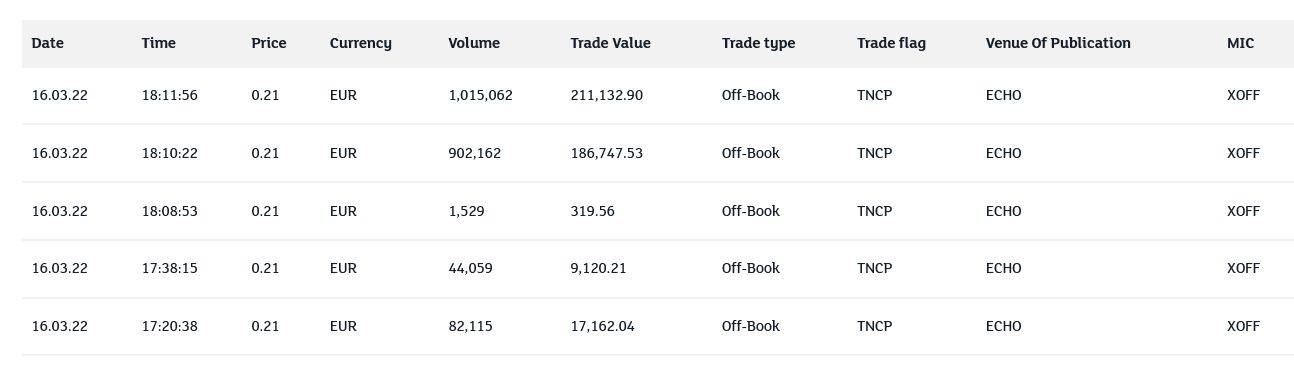Select the Venue Of Publication header
This screenshot has height=371, width=1294.
click(x=1058, y=43)
